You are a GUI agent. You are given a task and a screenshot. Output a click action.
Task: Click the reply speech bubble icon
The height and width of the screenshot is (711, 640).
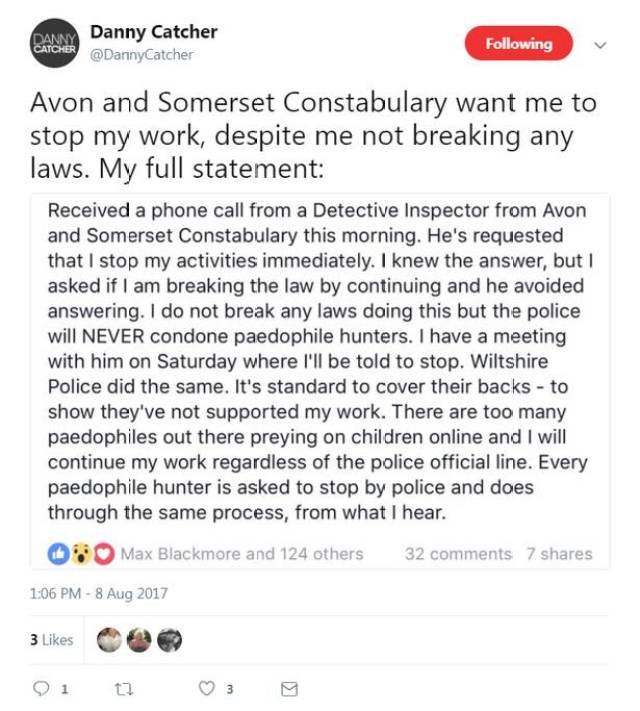coord(42,688)
